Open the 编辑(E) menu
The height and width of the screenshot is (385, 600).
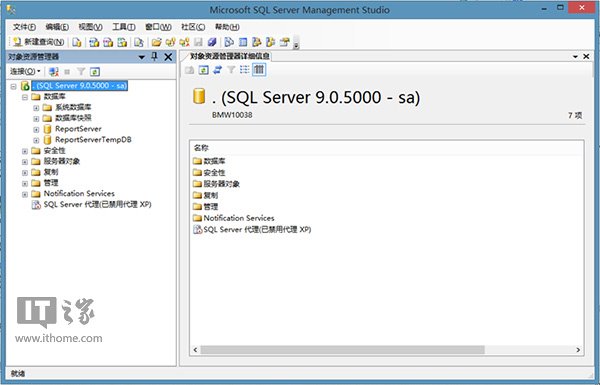tap(57, 27)
